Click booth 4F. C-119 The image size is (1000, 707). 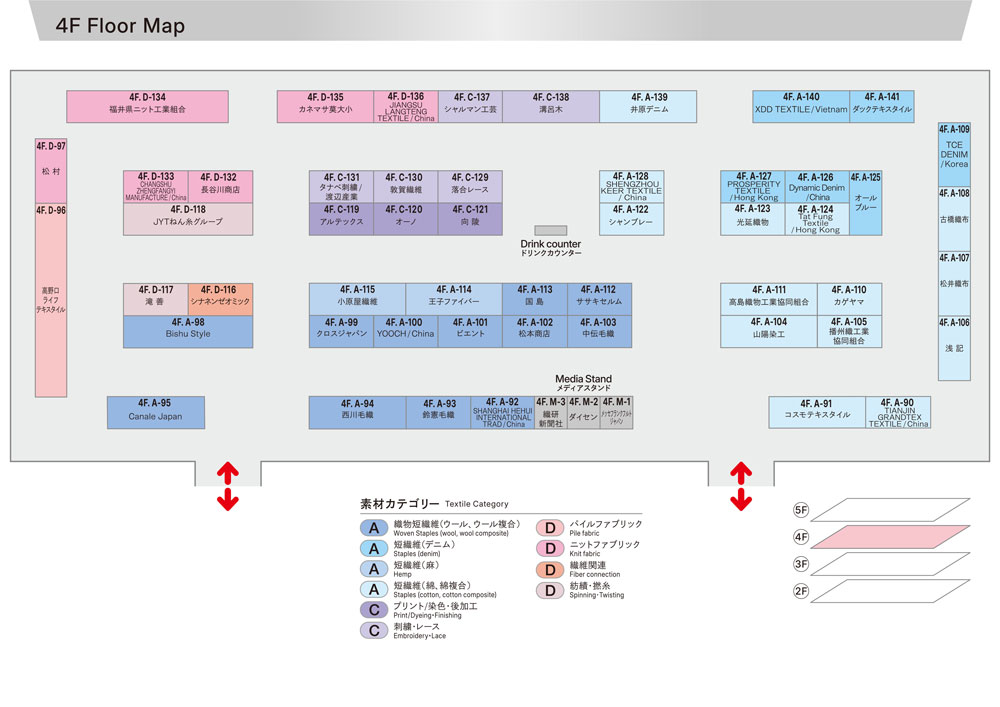(341, 219)
